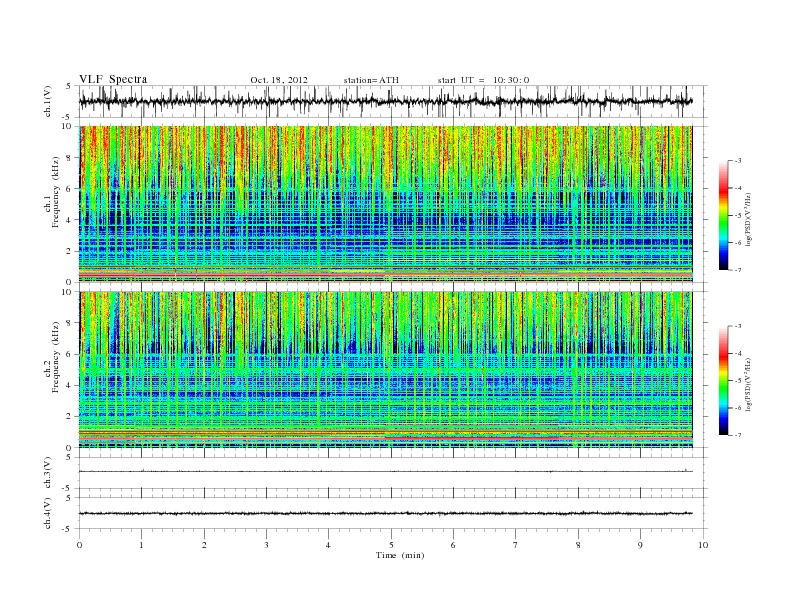
Task: Click the '6' tick label on time axis
Action: click(x=453, y=545)
